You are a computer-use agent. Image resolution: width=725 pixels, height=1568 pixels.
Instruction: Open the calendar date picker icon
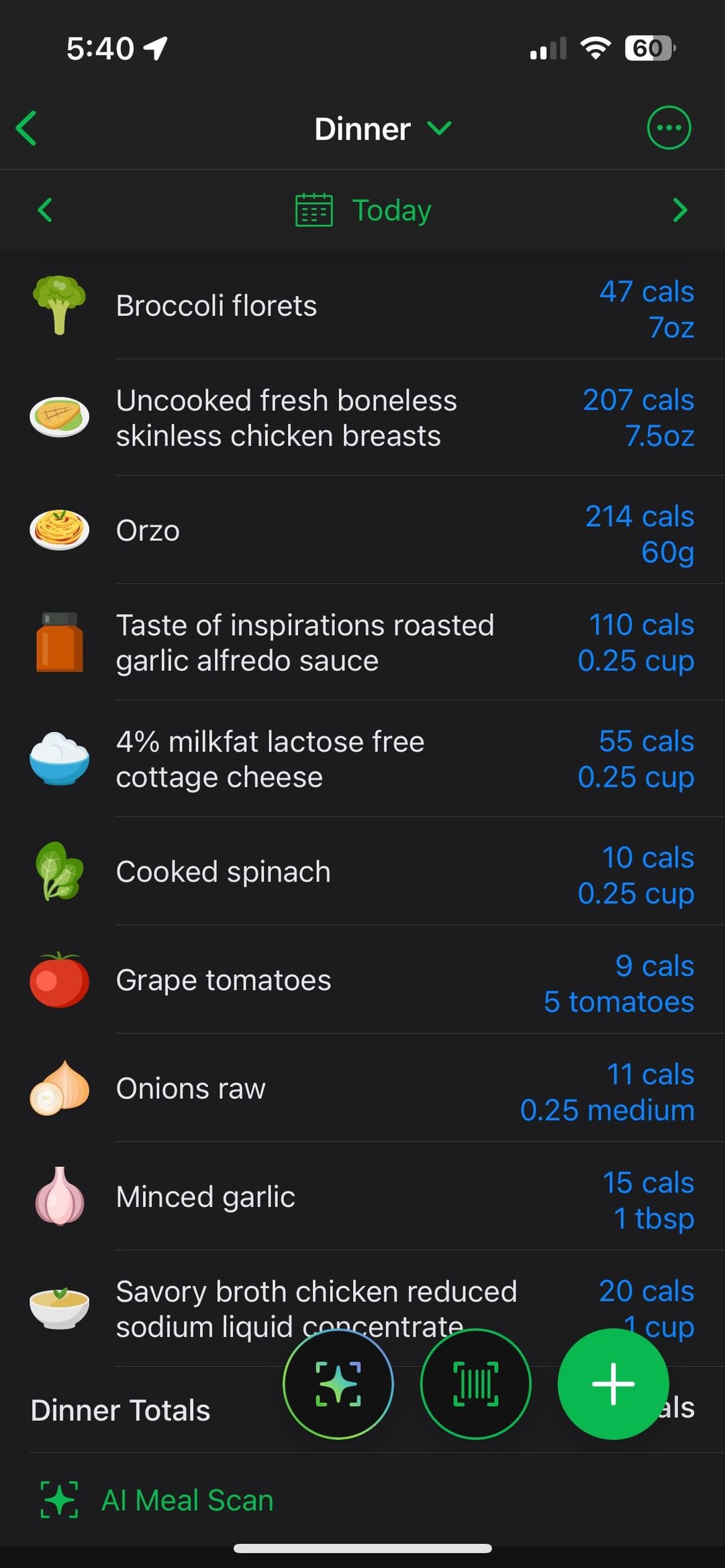313,210
